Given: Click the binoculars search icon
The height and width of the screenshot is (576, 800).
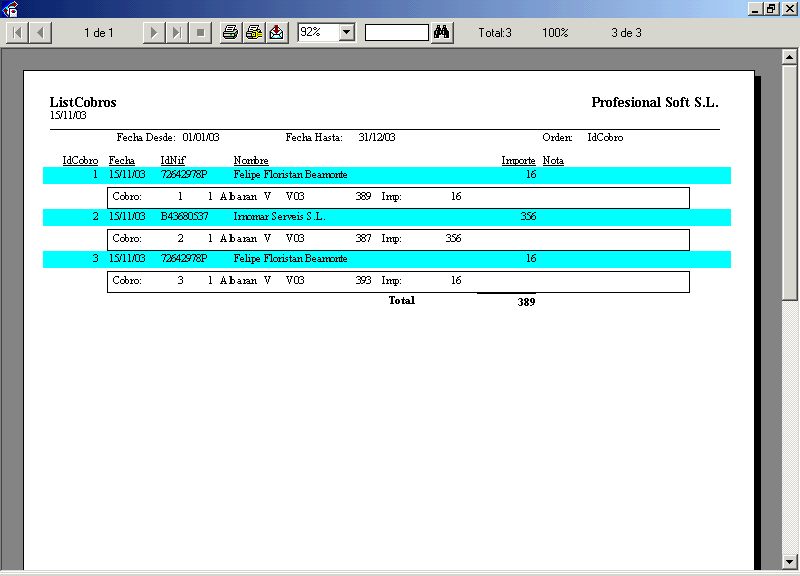Looking at the screenshot, I should 443,33.
